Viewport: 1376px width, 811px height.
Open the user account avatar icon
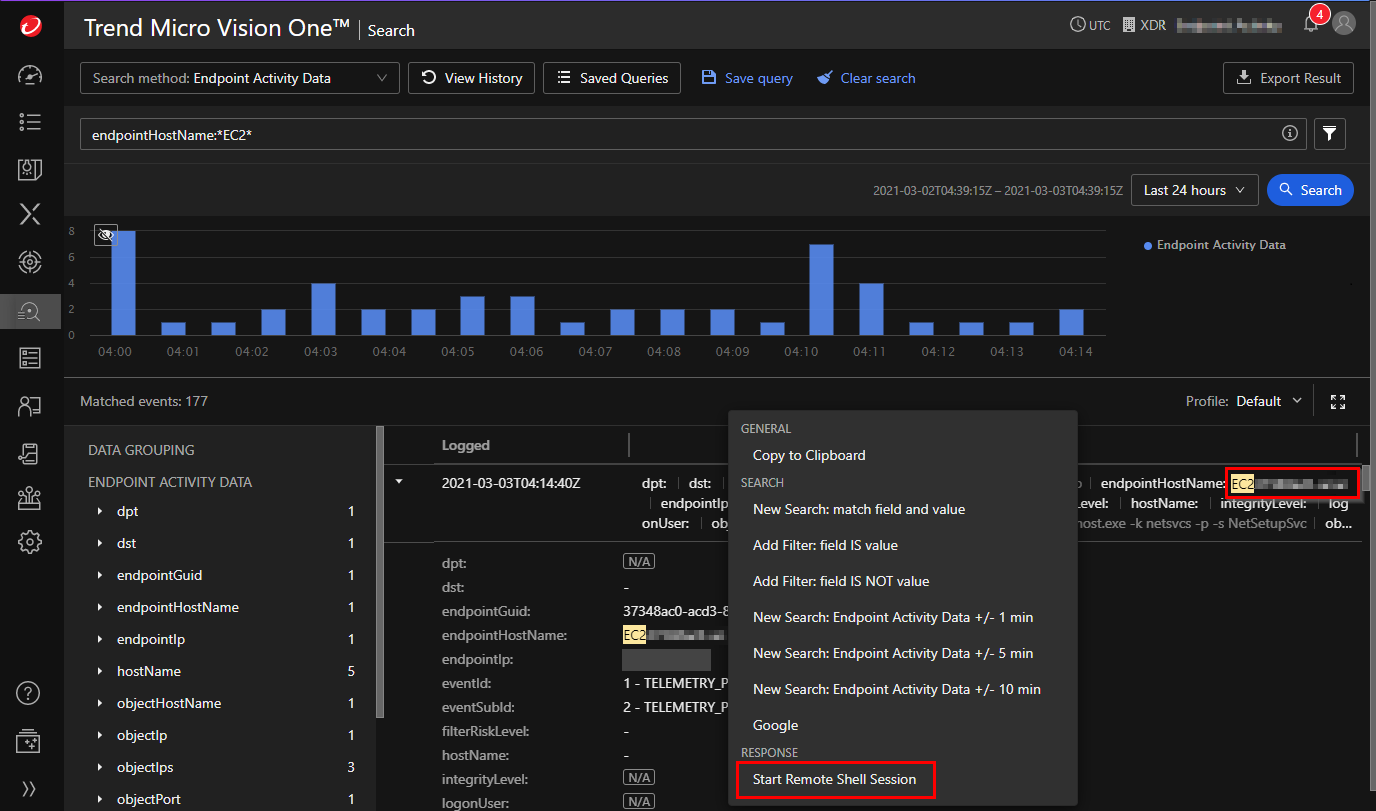click(1344, 24)
